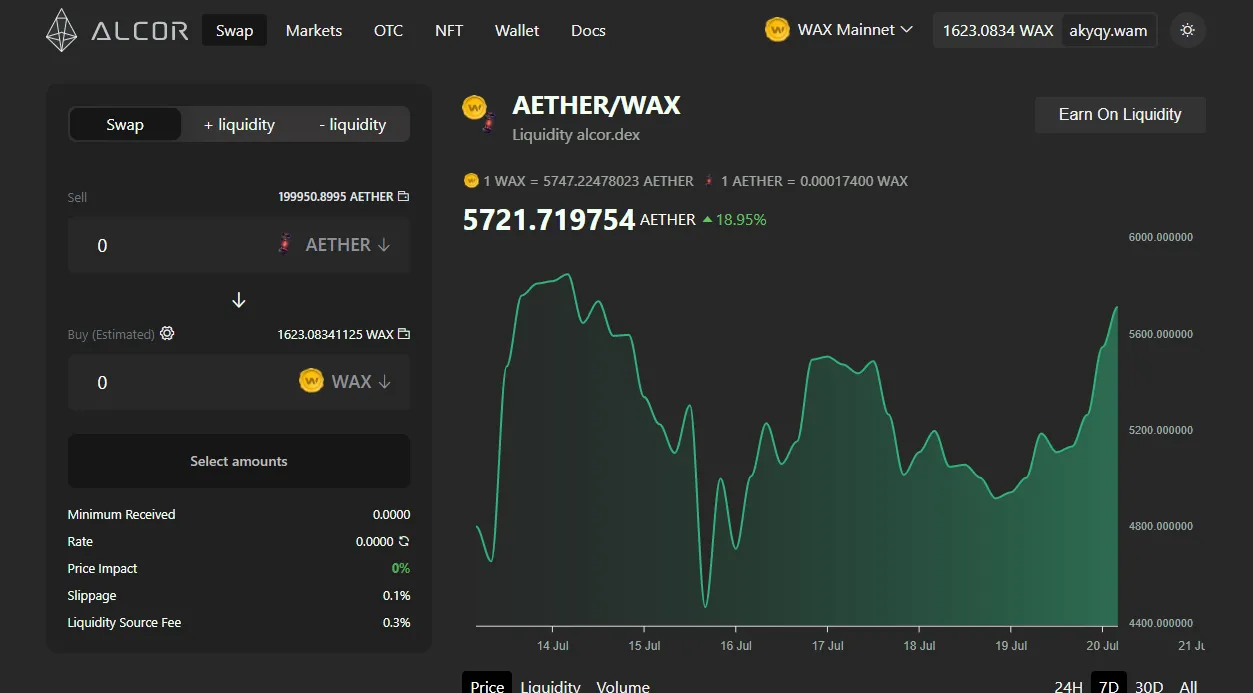Open the akyqy.wam account menu
1253x693 pixels.
[1108, 30]
